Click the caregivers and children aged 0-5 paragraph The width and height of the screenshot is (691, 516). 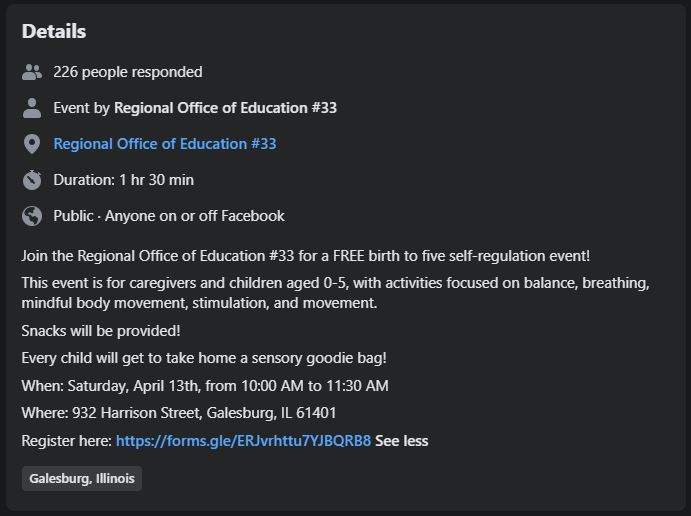point(335,293)
